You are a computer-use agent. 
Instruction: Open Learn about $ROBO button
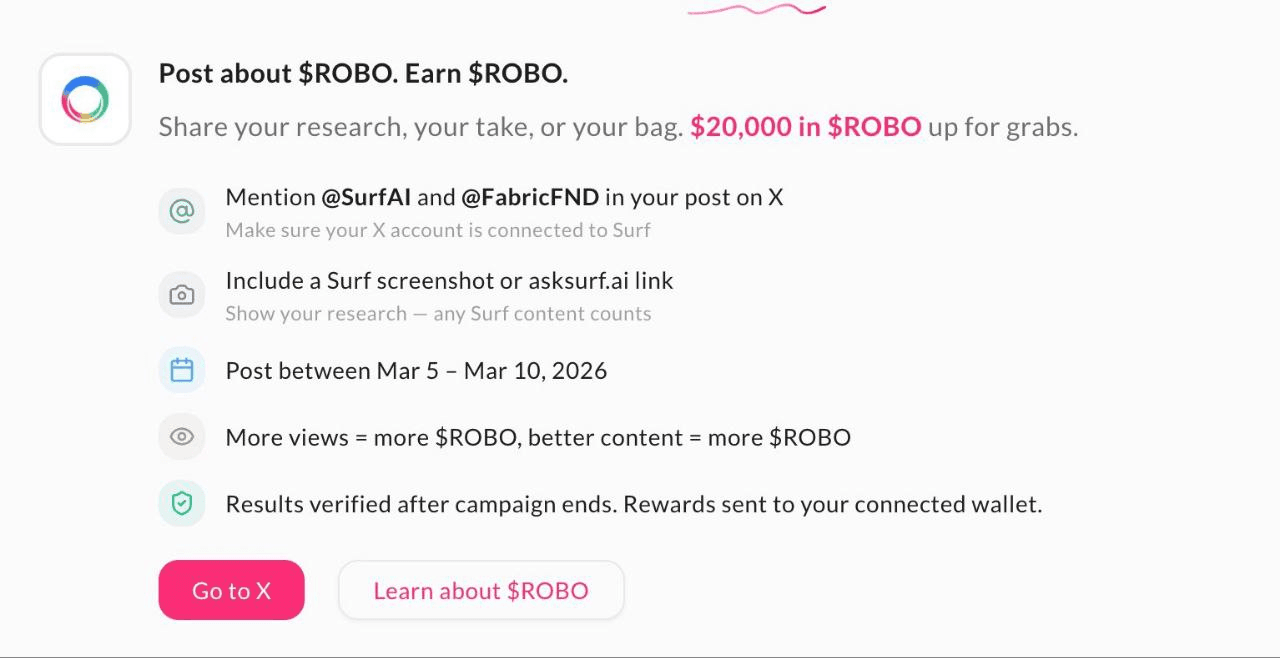481,590
